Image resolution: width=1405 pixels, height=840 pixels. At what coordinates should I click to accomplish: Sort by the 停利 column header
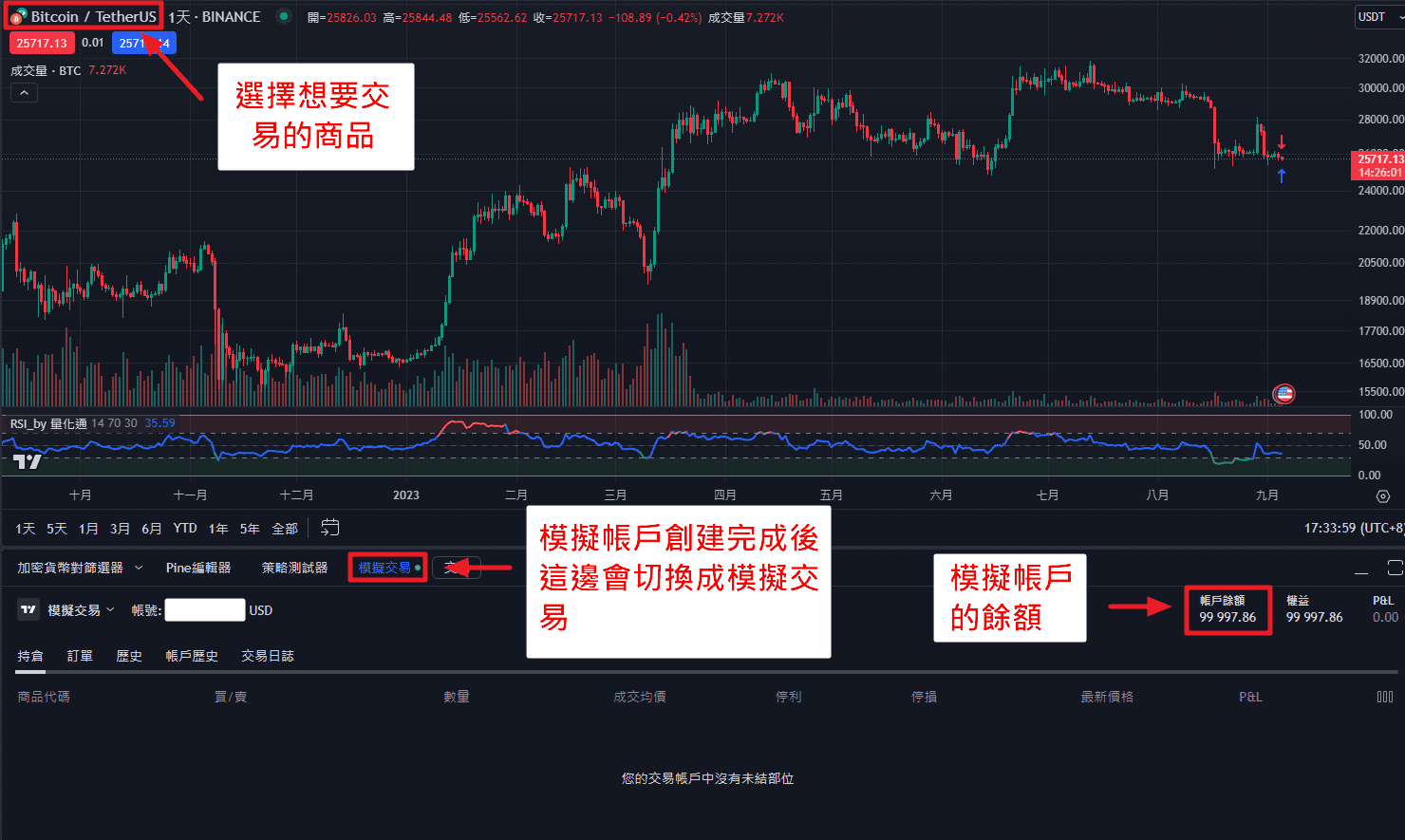coord(789,697)
